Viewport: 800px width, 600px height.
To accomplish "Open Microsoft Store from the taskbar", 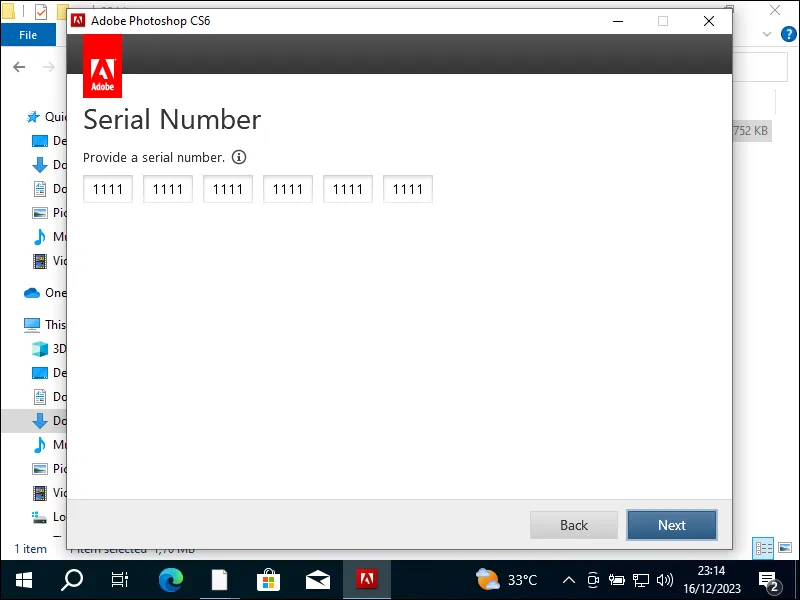I will [269, 579].
